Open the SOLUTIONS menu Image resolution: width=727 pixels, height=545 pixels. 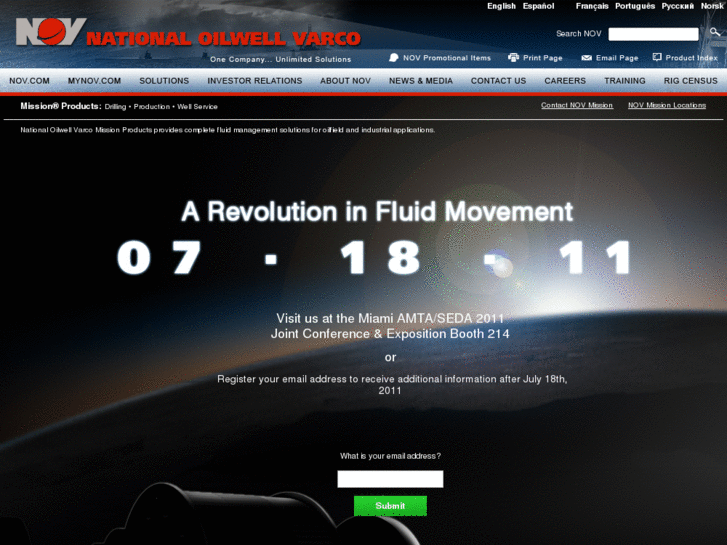164,81
